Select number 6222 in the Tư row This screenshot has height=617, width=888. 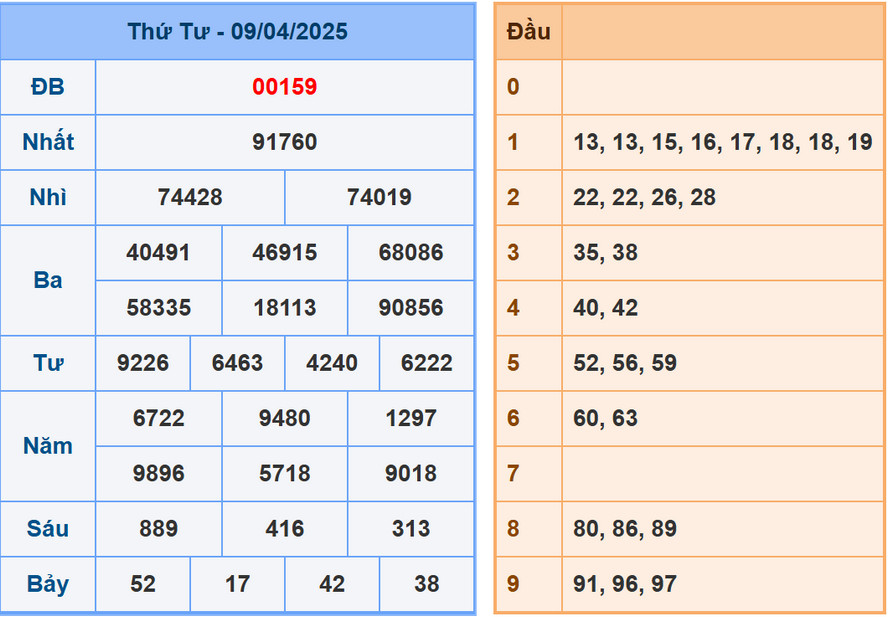[x=425, y=363]
